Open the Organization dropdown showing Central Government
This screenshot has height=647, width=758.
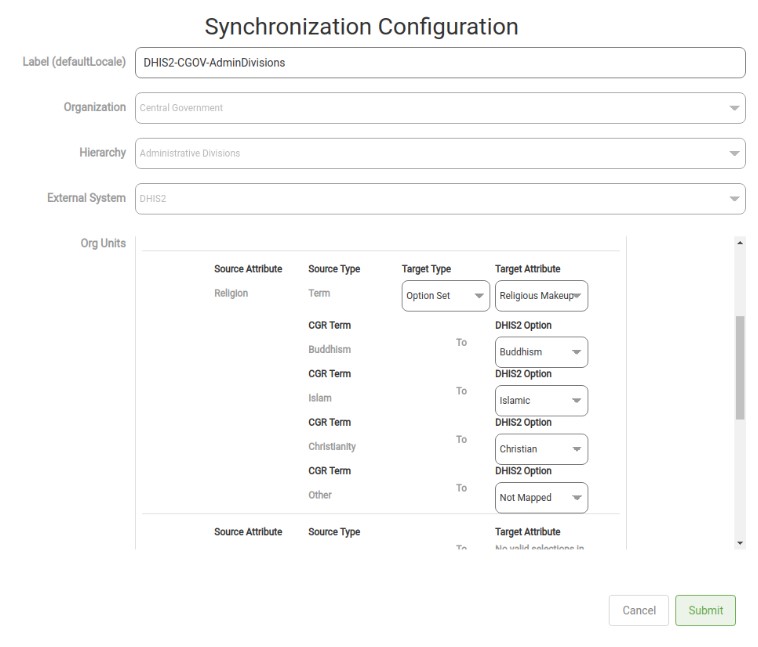(440, 108)
